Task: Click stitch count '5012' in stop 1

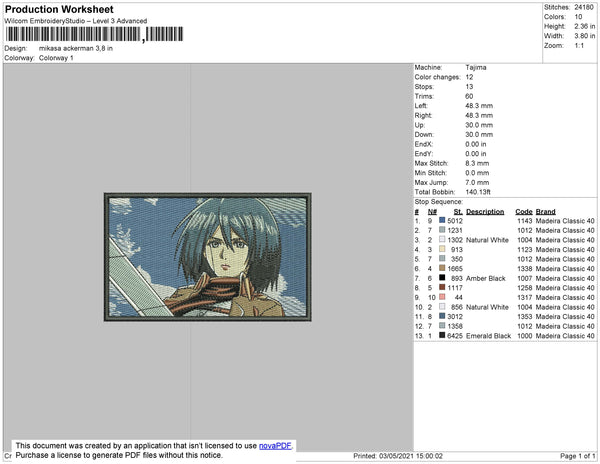Action: tap(455, 221)
